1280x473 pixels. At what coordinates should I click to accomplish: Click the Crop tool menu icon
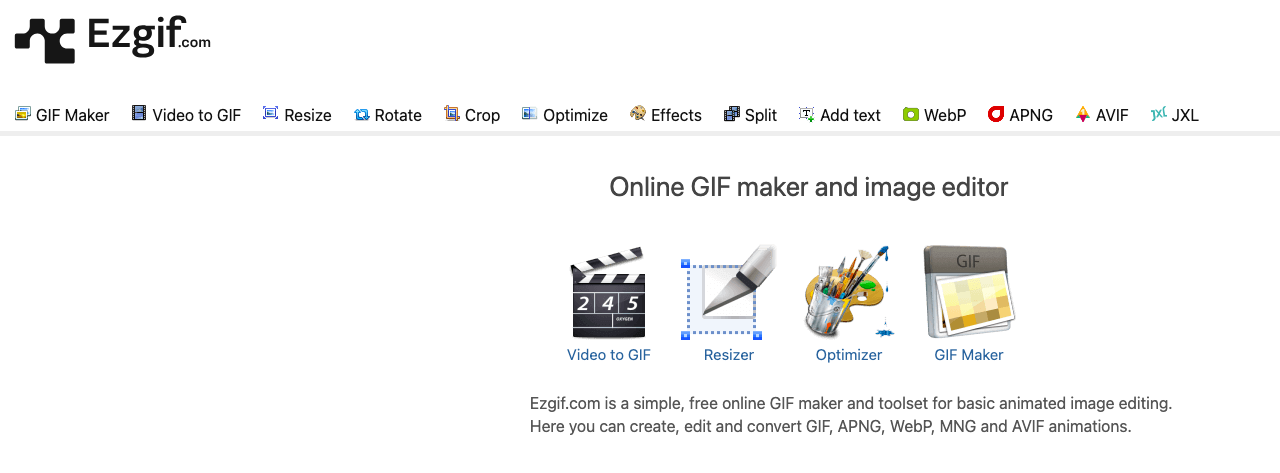point(452,114)
